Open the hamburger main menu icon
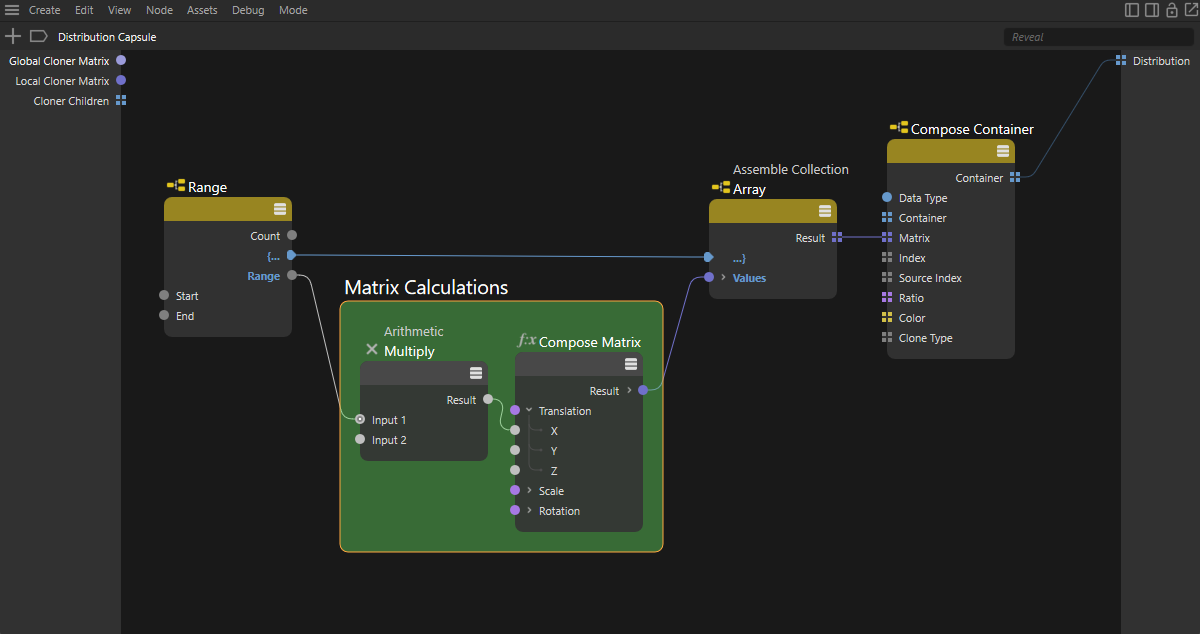The height and width of the screenshot is (634, 1200). (12, 10)
